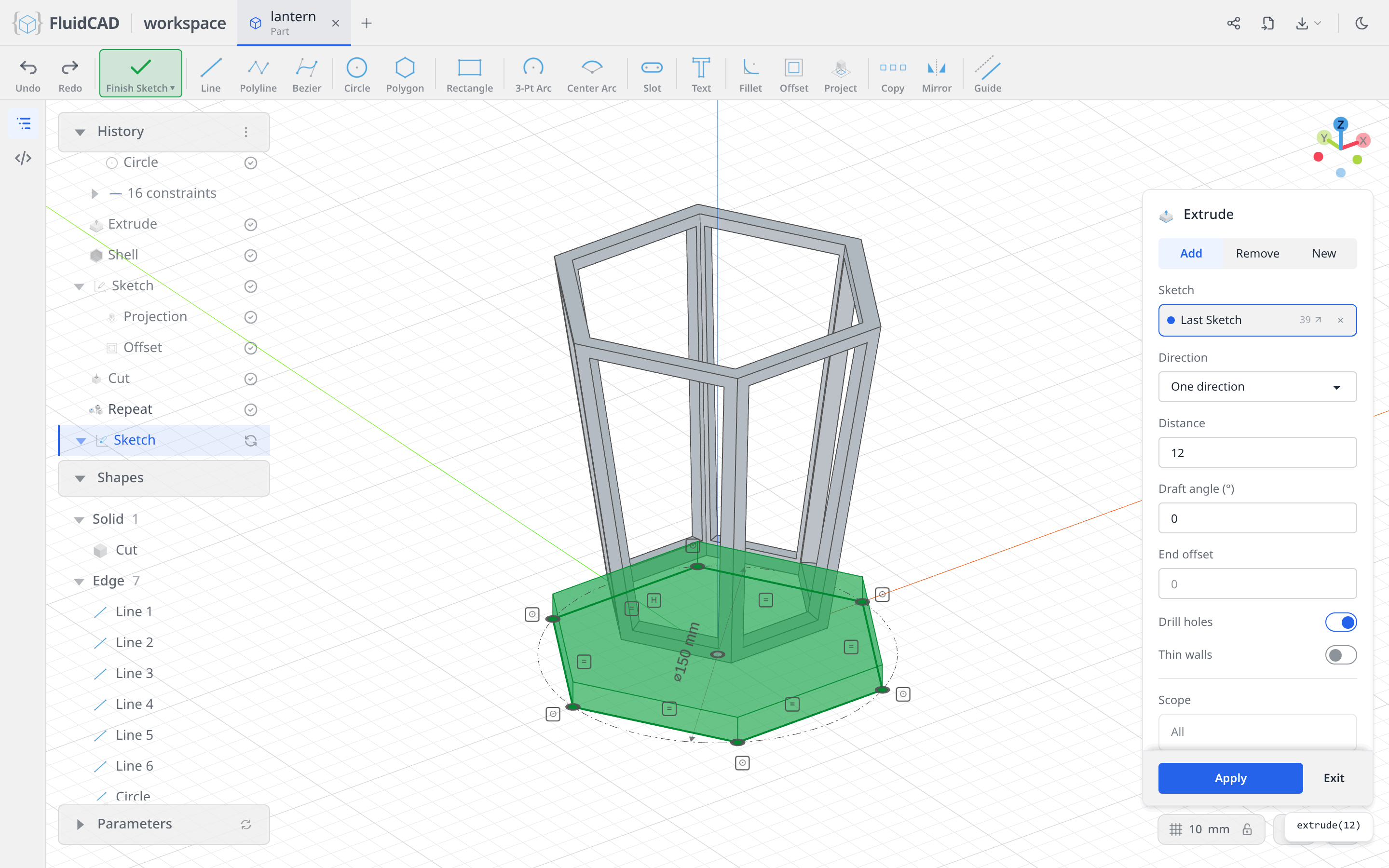Open a new tab with plus
Screen dimensions: 1389x868
(x=366, y=23)
